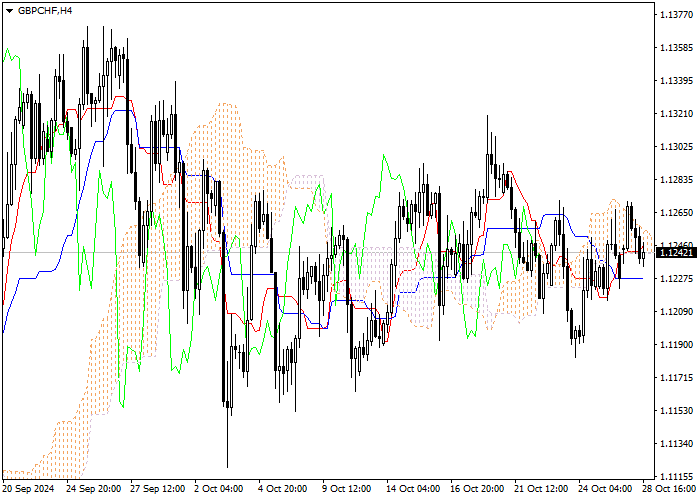Click price level 1.11530 on scale
700x500 pixels.
pos(676,411)
